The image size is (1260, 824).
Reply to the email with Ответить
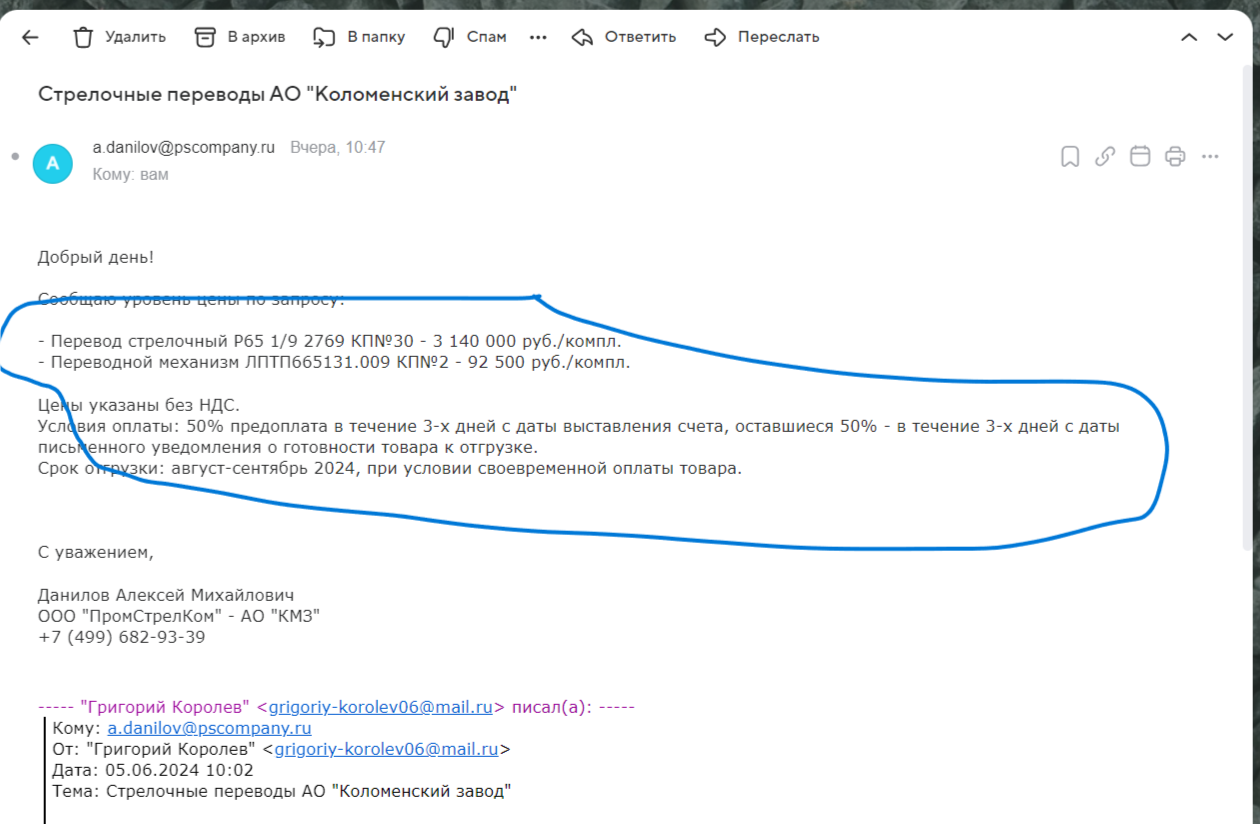623,37
